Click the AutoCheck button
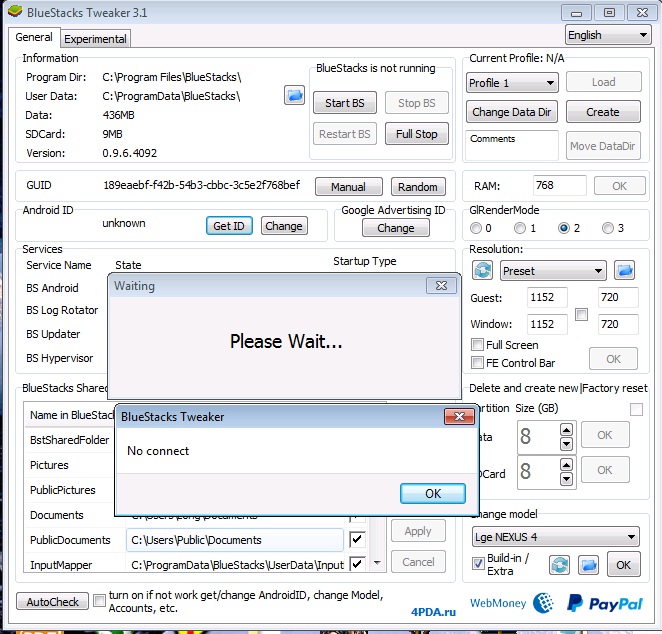The image size is (662, 634). (52, 601)
